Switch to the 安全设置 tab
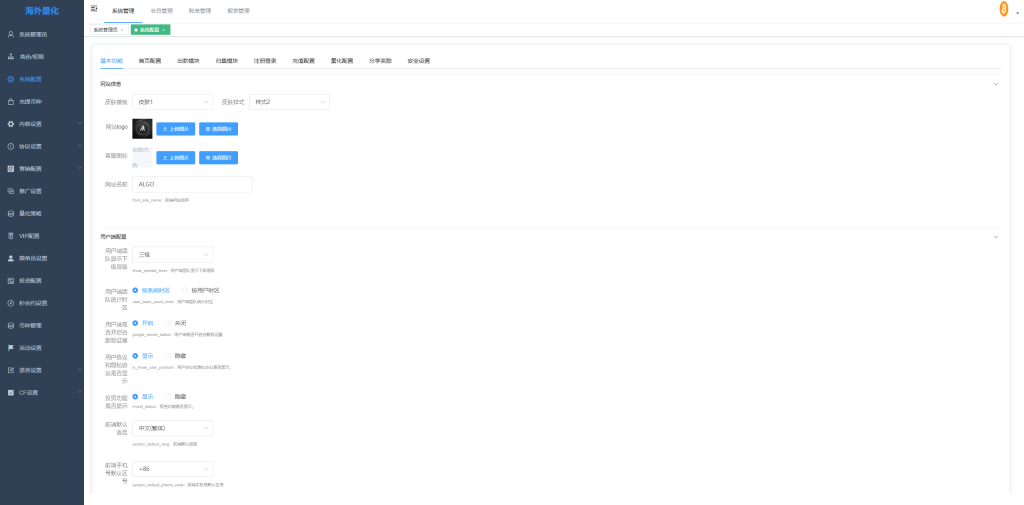The width and height of the screenshot is (1024, 505). [x=418, y=61]
